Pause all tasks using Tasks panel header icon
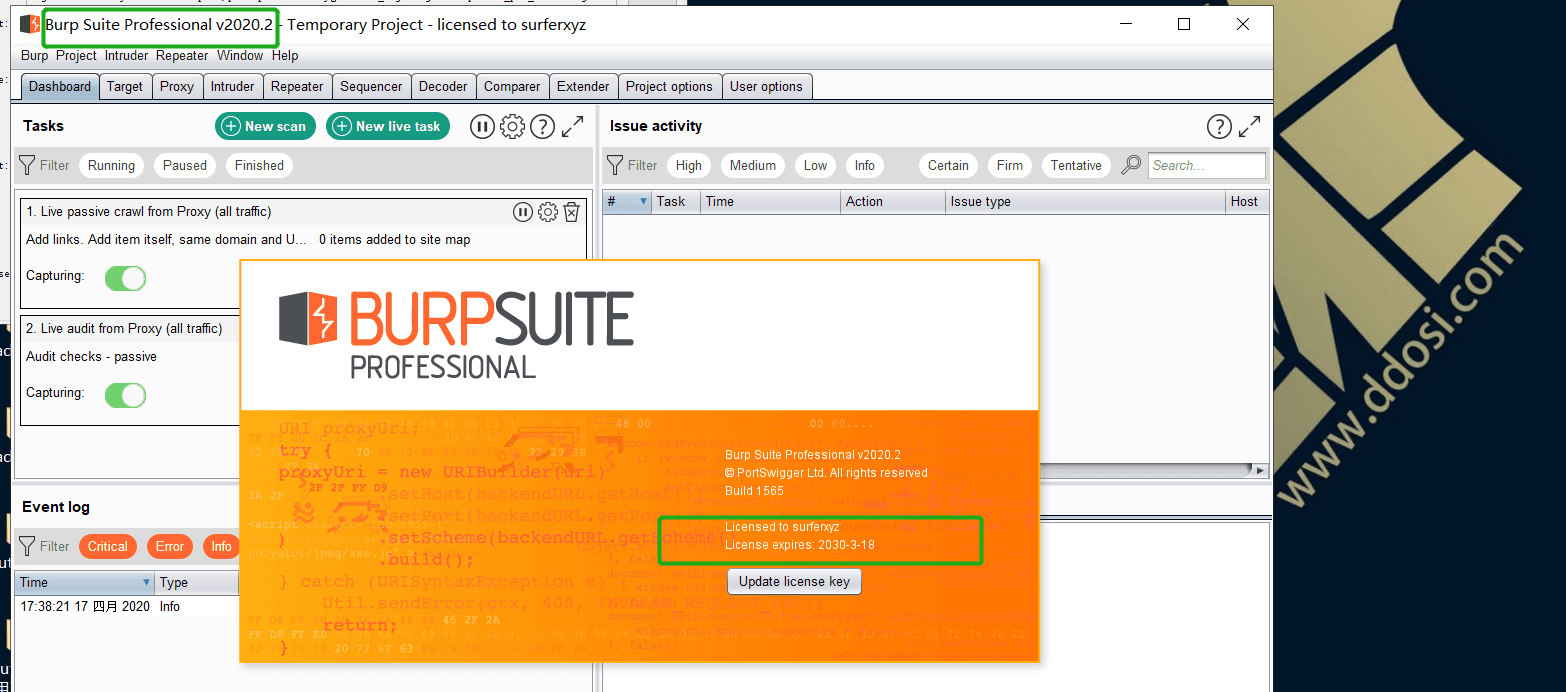The height and width of the screenshot is (692, 1566). [x=482, y=126]
